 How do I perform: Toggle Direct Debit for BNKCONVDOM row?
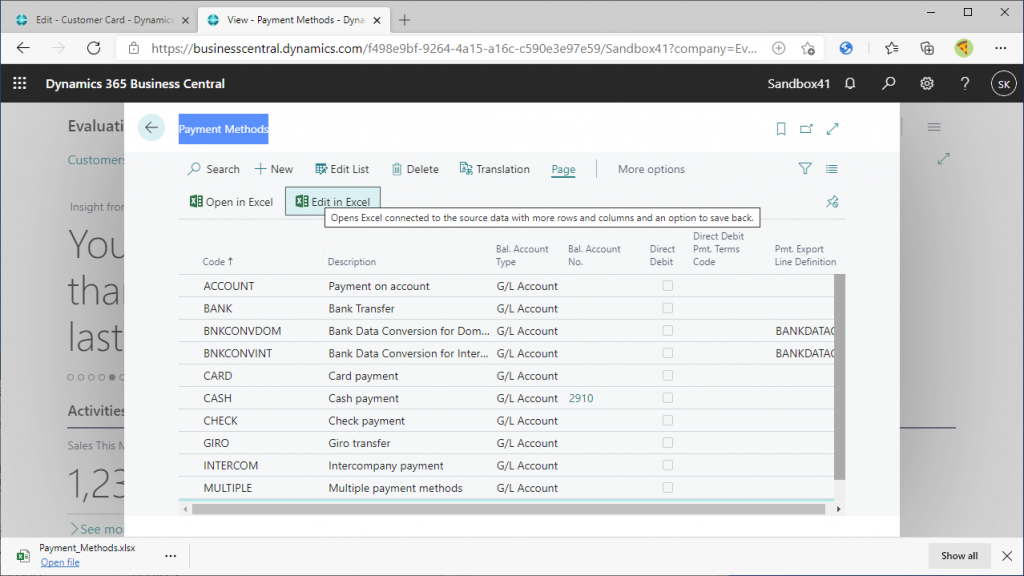[667, 330]
